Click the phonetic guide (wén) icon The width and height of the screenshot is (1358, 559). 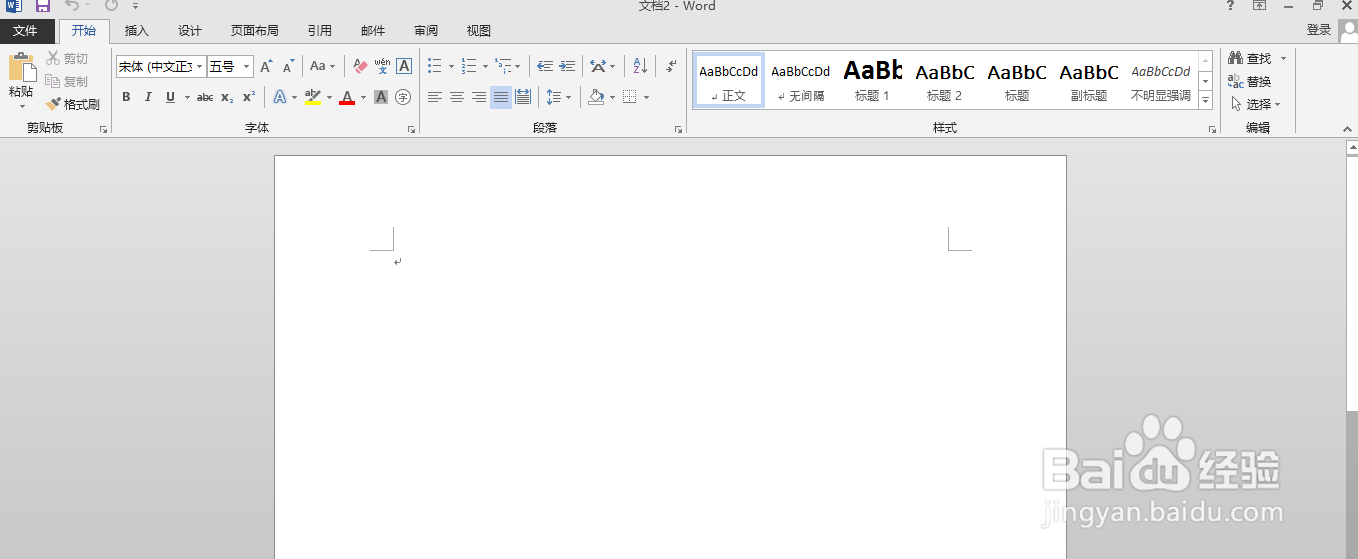(383, 67)
